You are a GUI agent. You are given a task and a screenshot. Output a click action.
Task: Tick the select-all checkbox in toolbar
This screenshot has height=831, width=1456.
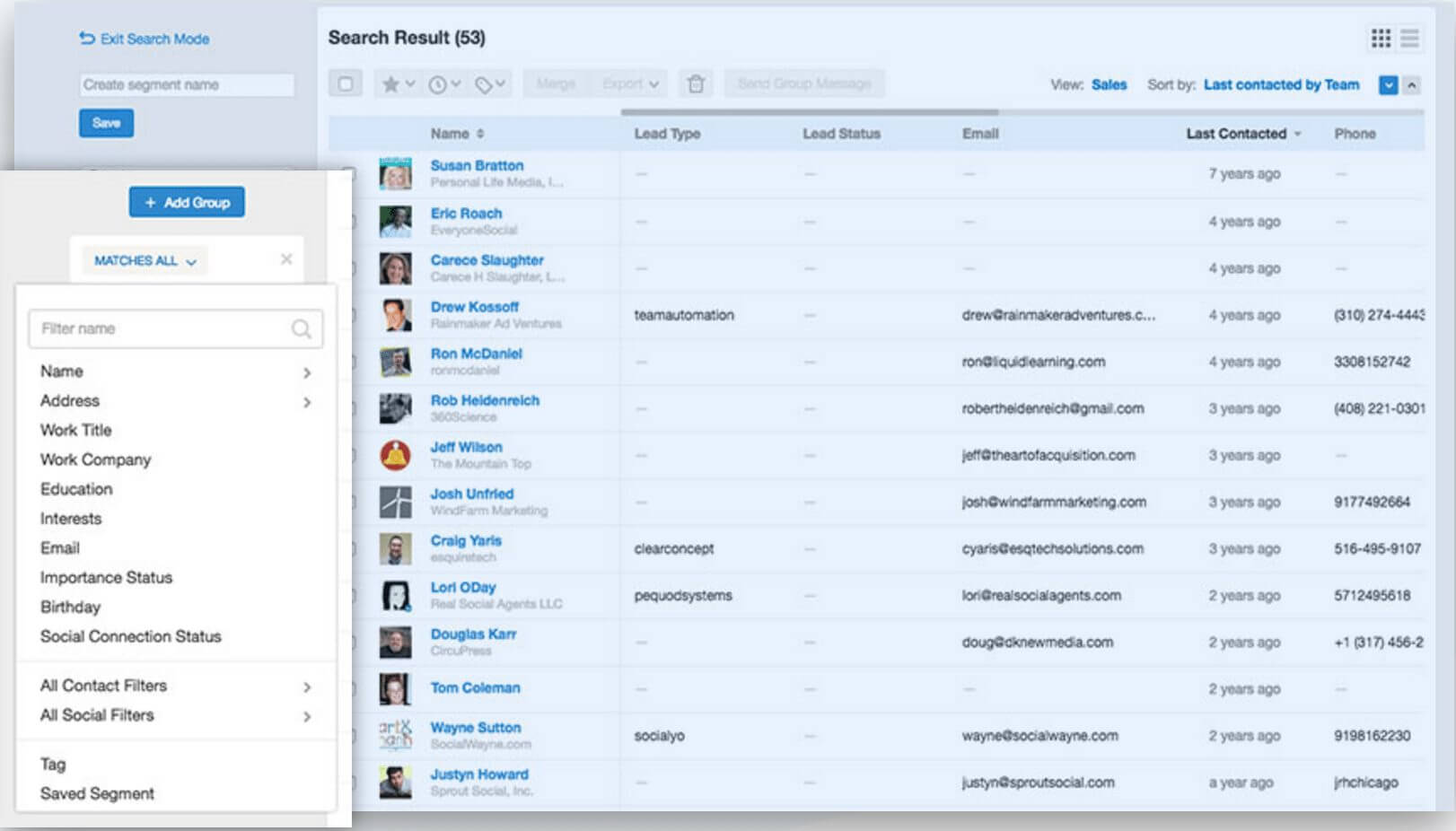pyautogui.click(x=346, y=83)
